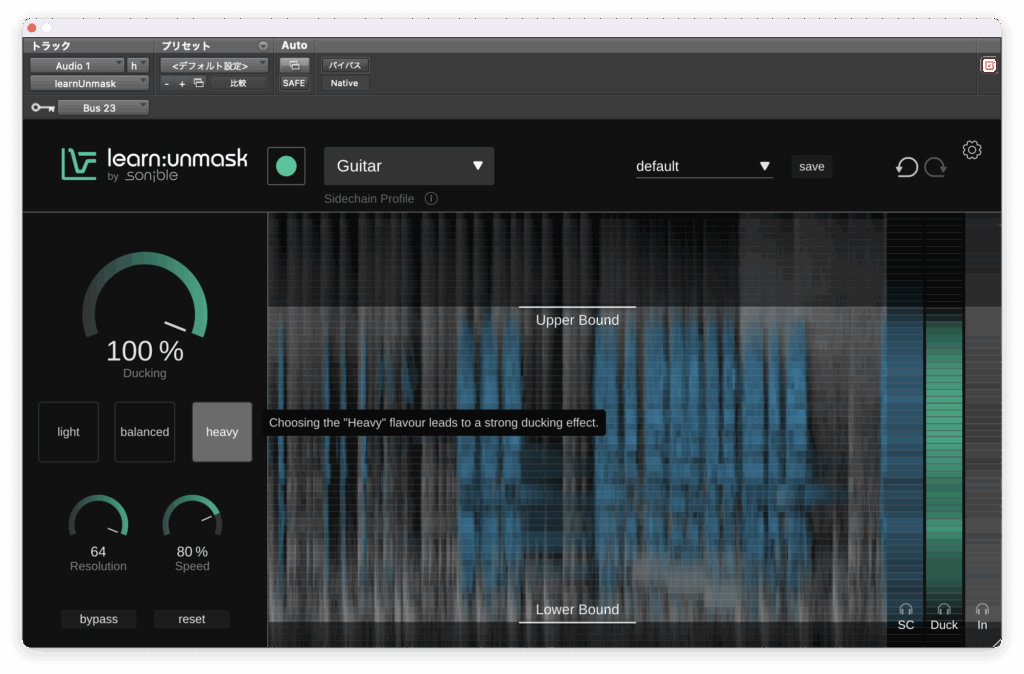Screen dimensions: 1024x674
Task: Click the green Duck level meter
Action: (x=944, y=457)
